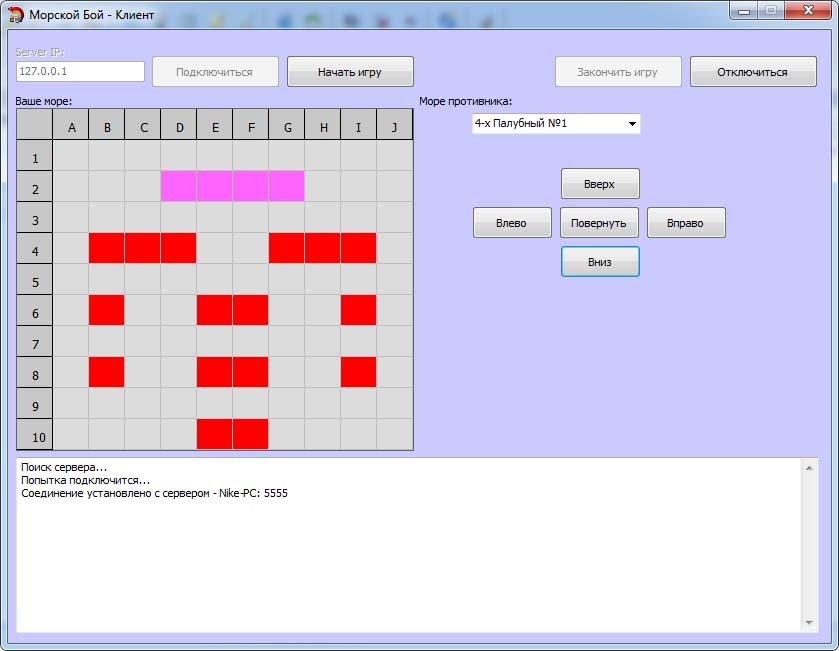Viewport: 839px width, 651px height.
Task: Click empty grid cell A1
Action: 71,156
